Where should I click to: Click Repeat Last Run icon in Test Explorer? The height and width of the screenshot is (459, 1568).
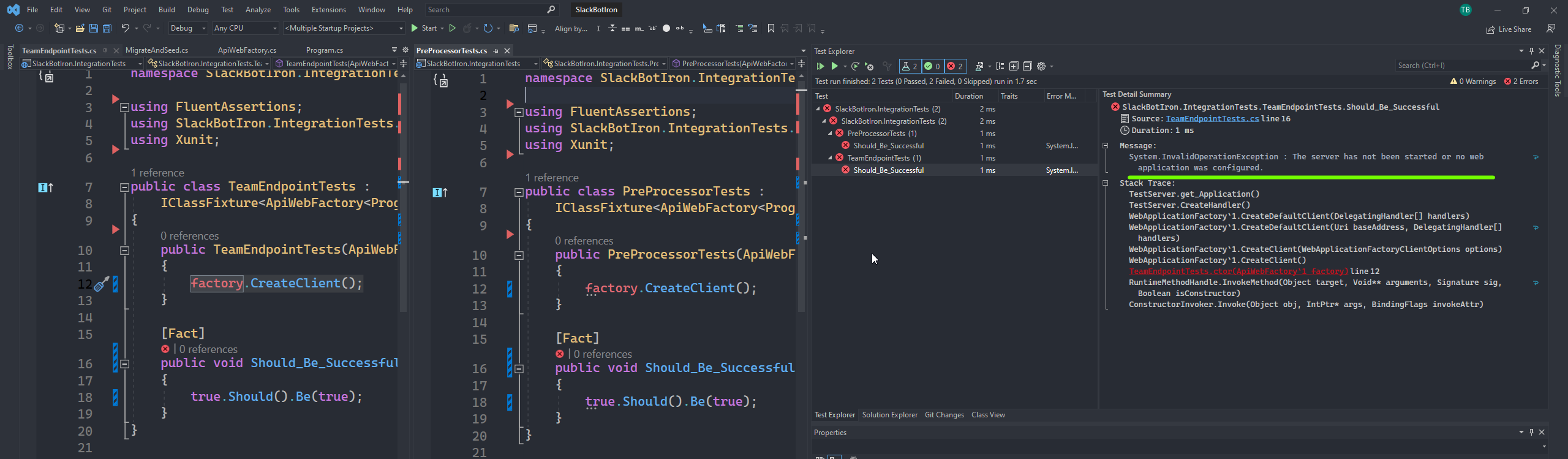855,66
